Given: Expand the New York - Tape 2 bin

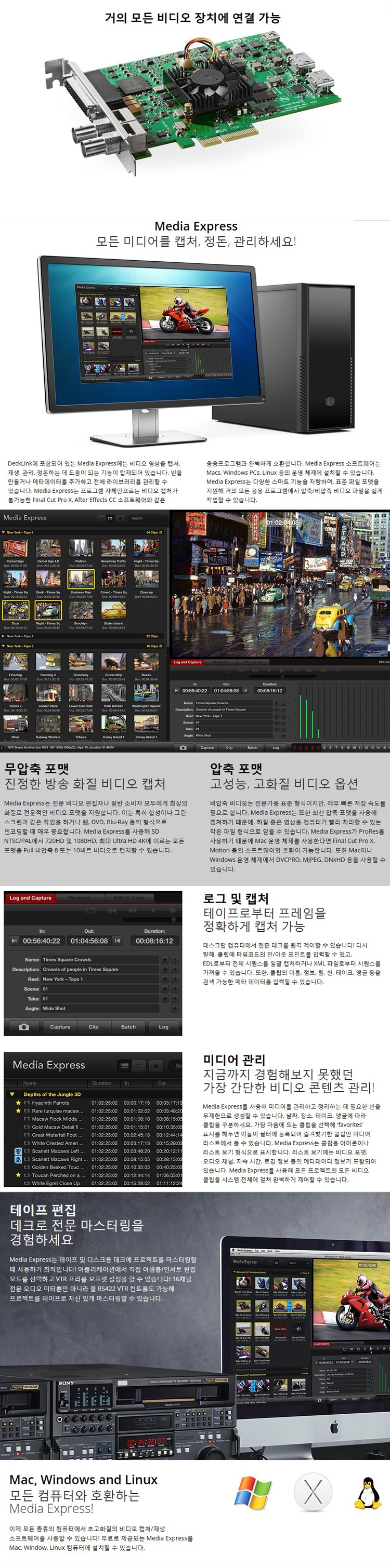Looking at the screenshot, I should 4,636.
